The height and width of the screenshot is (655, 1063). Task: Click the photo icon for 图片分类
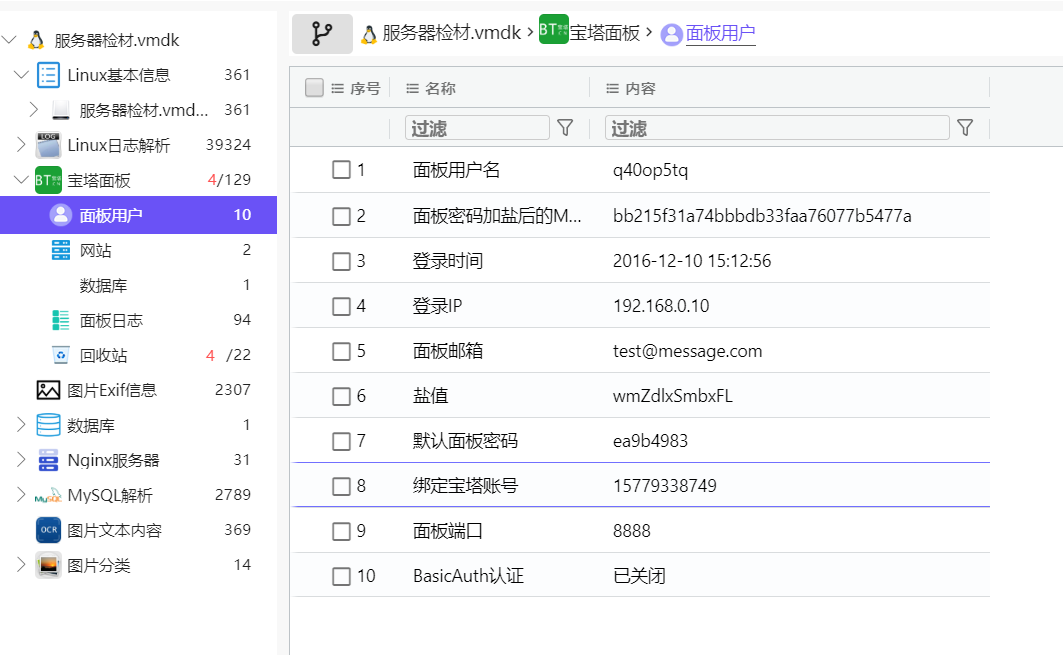point(48,565)
